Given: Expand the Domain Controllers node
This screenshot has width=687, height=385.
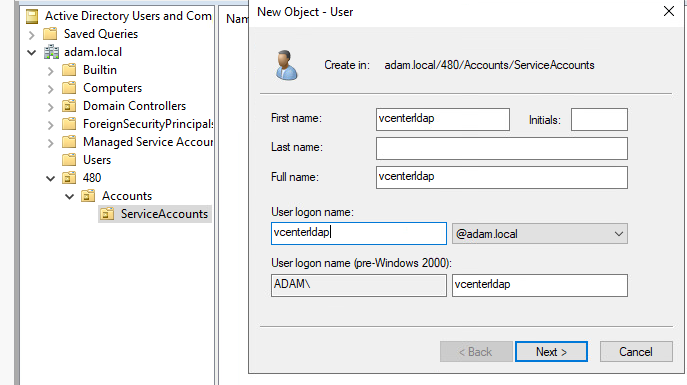Looking at the screenshot, I should [x=50, y=106].
